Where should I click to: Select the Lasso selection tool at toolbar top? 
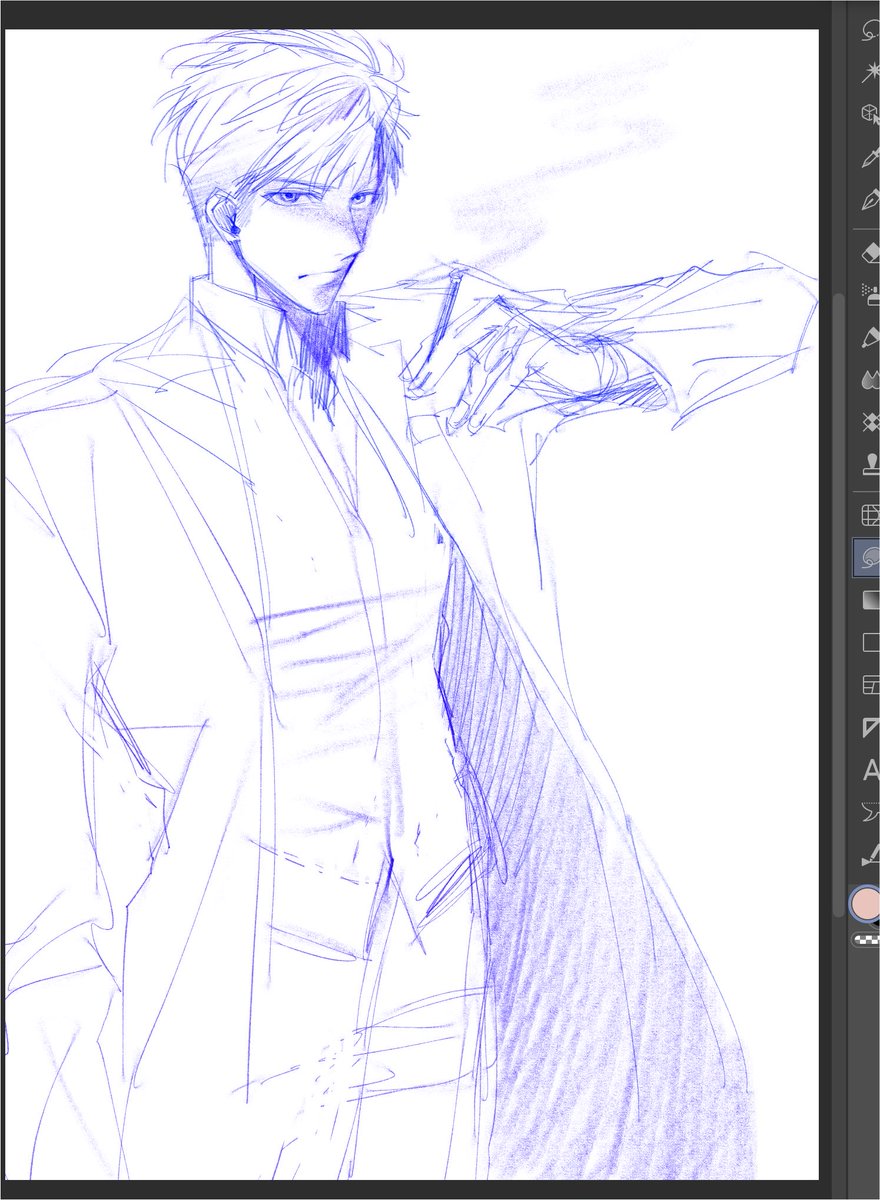click(869, 30)
